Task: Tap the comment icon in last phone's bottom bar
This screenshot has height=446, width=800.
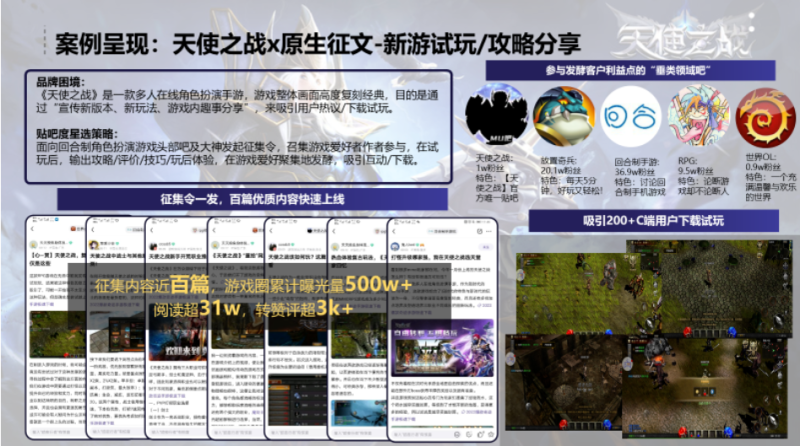Action: tap(469, 434)
